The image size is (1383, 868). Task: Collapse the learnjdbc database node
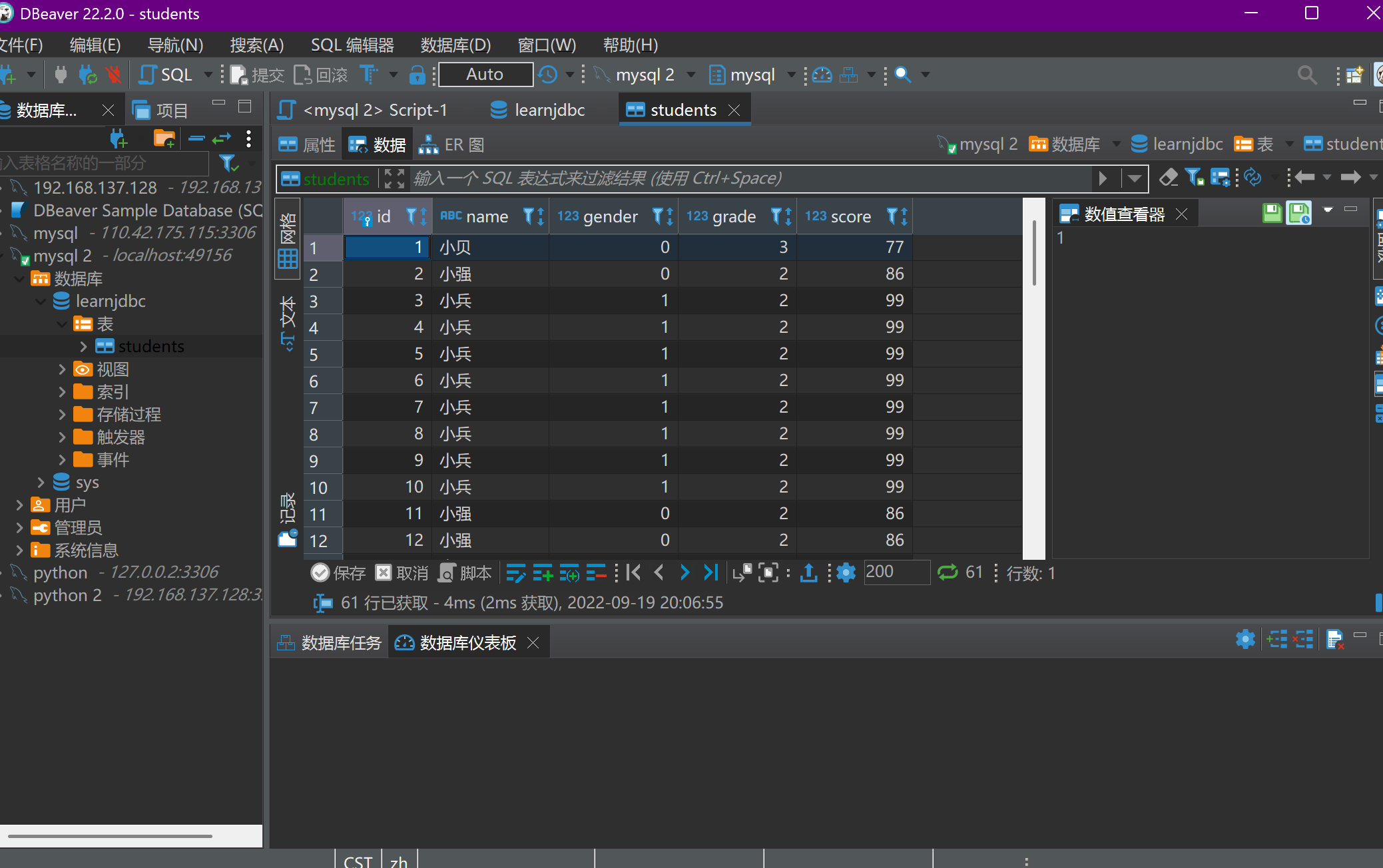click(40, 302)
